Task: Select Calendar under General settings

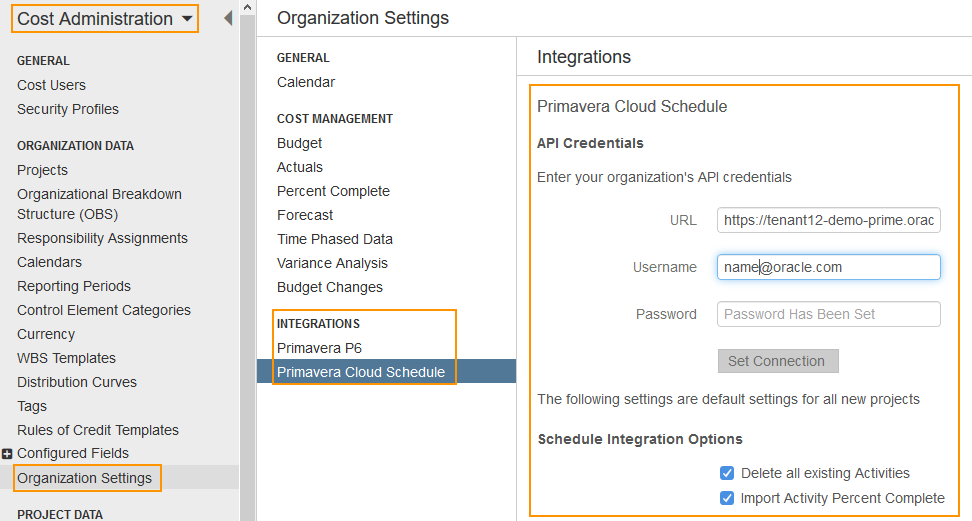Action: point(306,82)
